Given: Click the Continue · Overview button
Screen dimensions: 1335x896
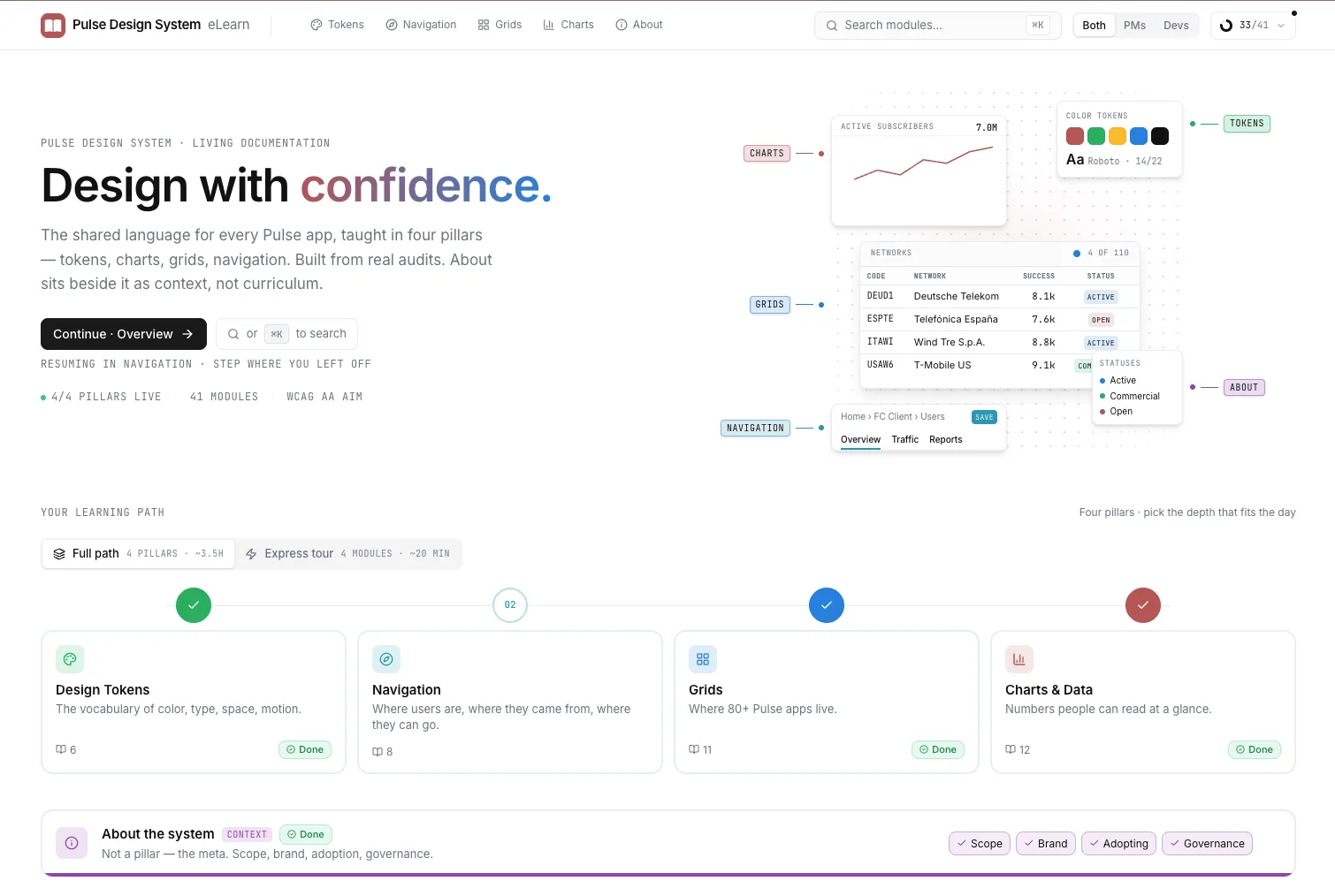Looking at the screenshot, I should [x=124, y=334].
